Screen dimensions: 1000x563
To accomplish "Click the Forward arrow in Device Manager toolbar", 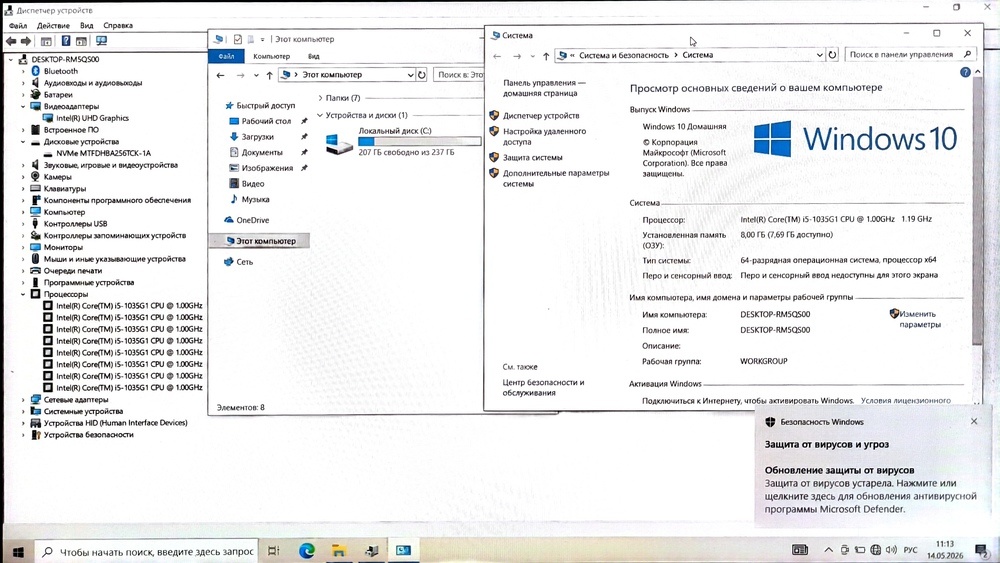I will tap(26, 41).
